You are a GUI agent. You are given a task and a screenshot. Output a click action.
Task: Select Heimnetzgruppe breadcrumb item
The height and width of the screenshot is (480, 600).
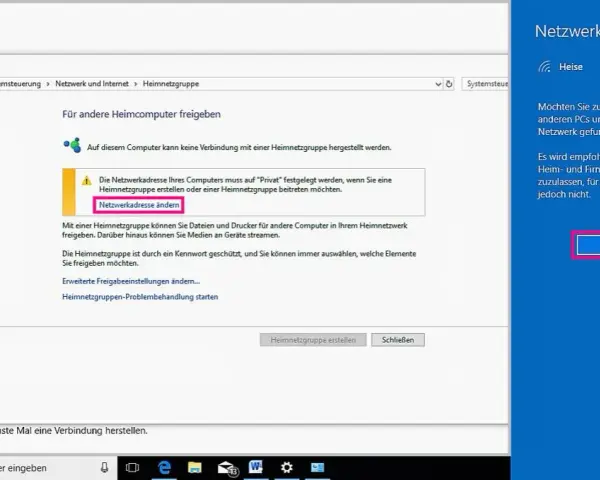pyautogui.click(x=171, y=84)
